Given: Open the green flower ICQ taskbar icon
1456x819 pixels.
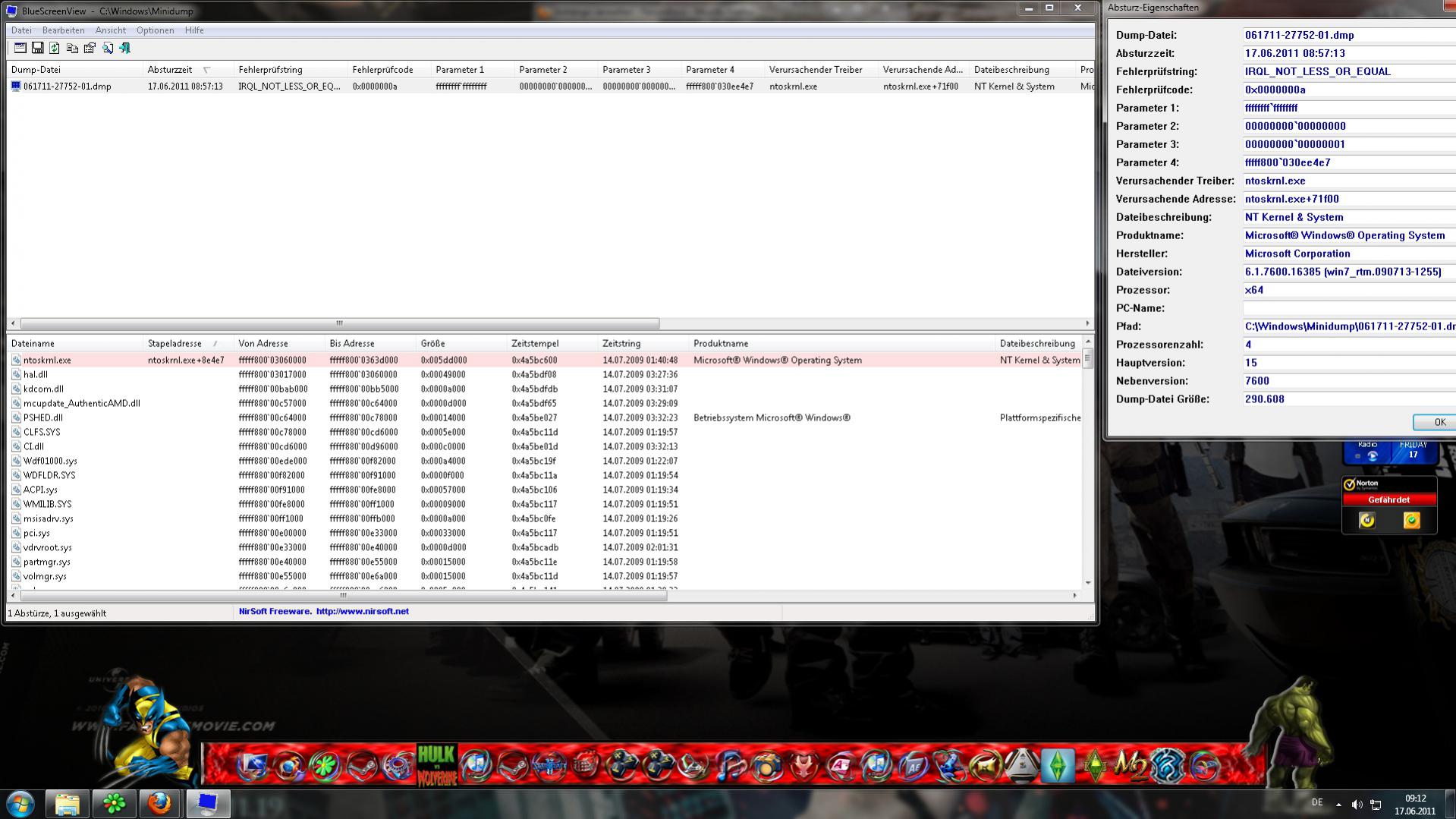Looking at the screenshot, I should [114, 804].
